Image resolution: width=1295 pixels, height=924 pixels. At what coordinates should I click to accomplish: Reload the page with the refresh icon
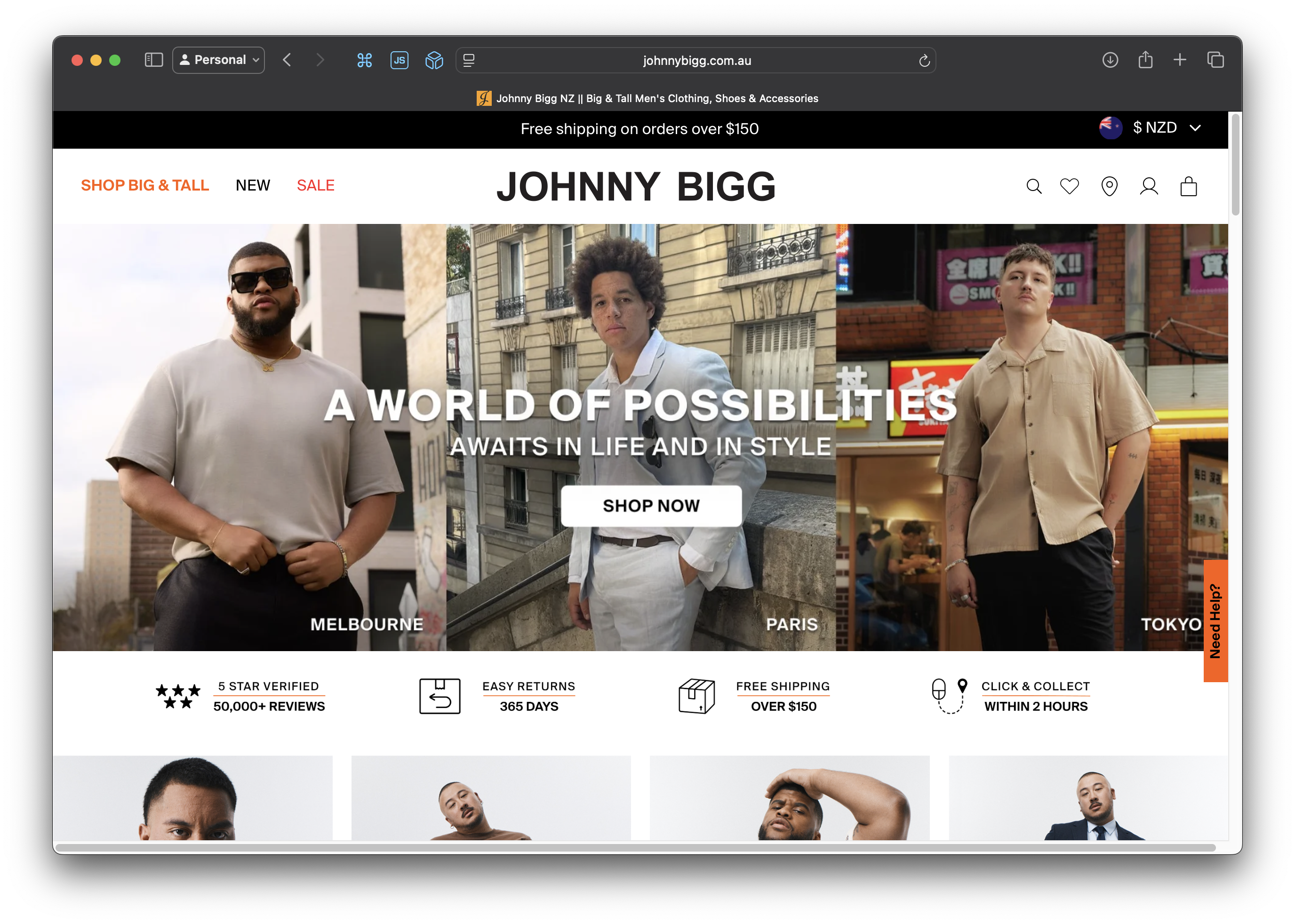924,60
